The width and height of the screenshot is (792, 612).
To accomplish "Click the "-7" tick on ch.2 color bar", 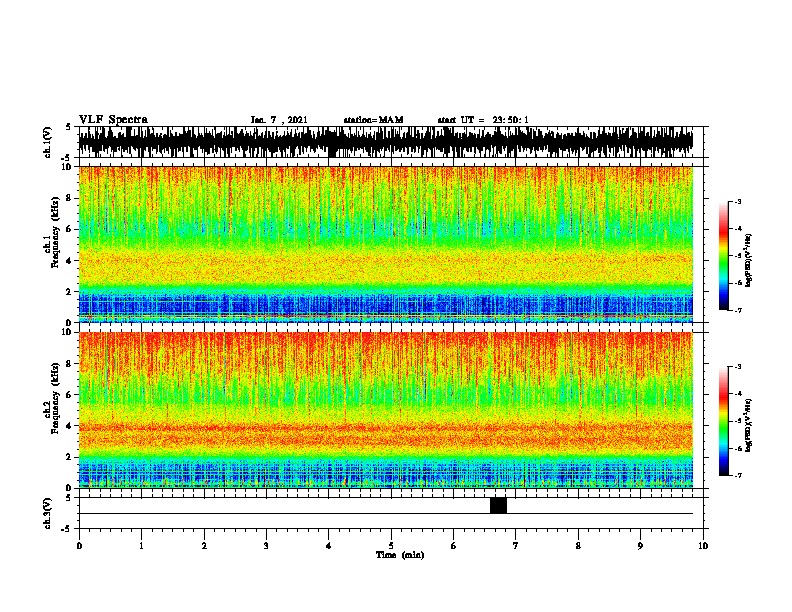I will 737,476.
